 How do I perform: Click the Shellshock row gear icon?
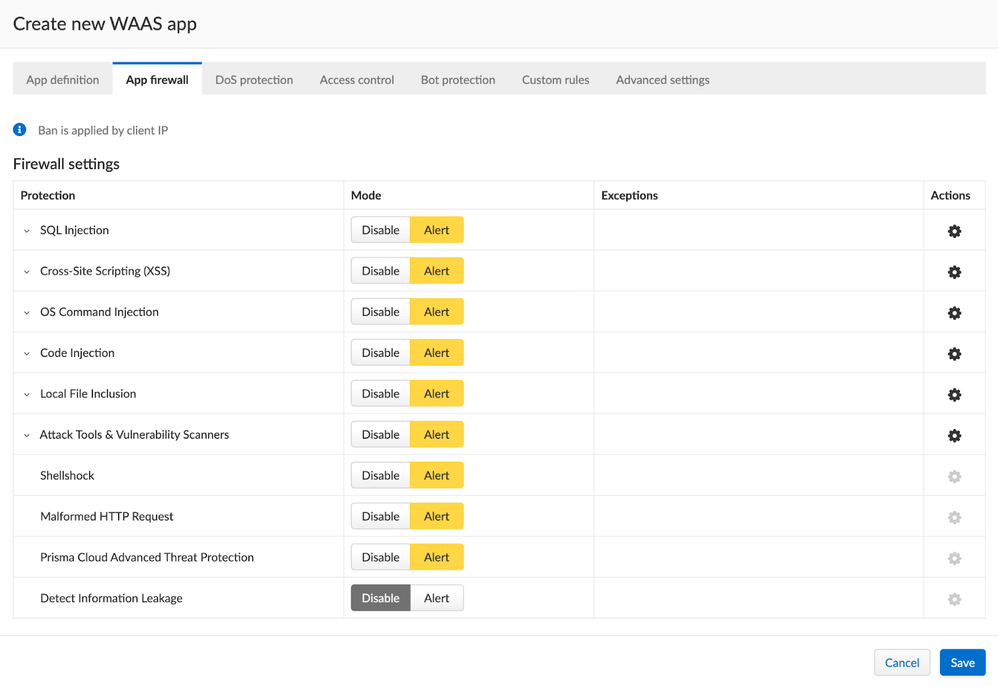(x=954, y=477)
